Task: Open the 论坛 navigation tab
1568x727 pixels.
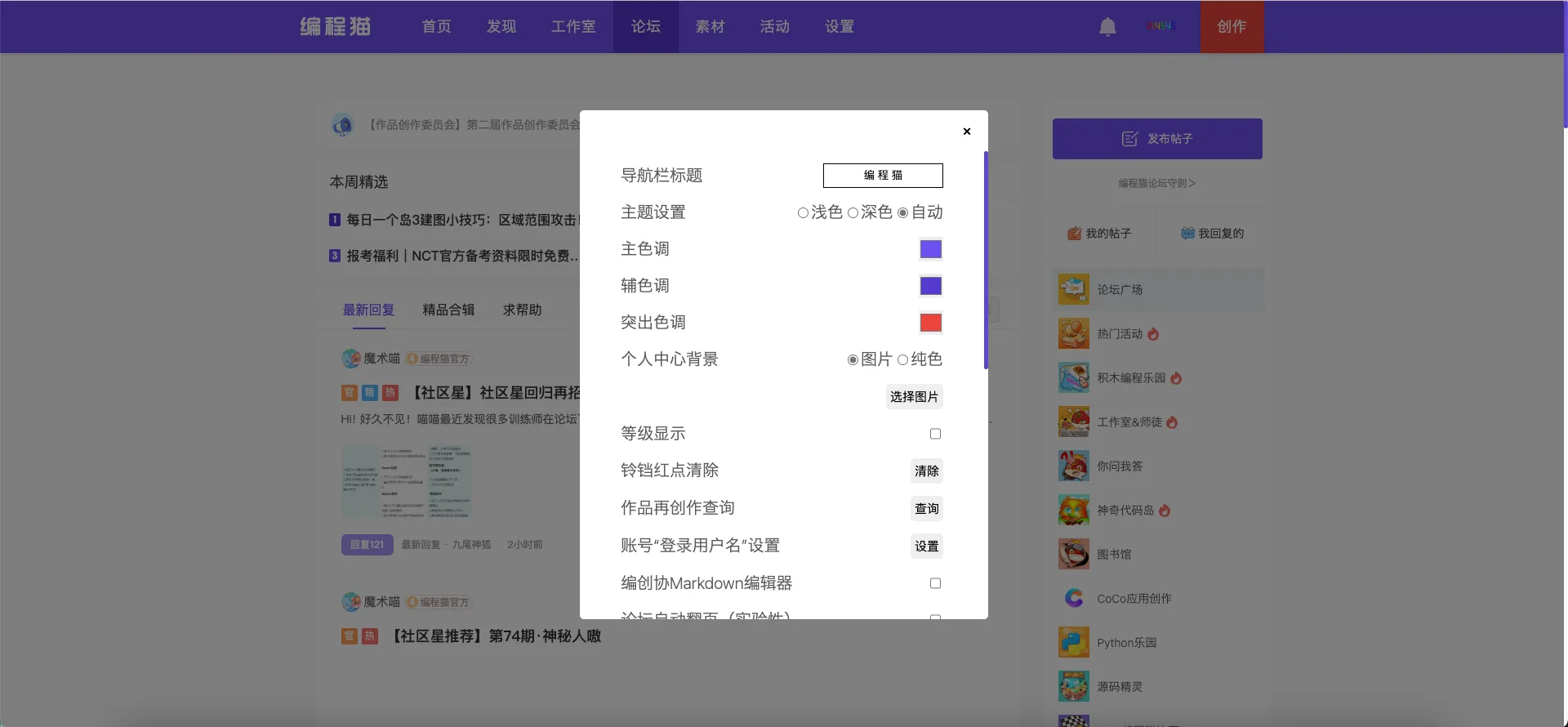Action: point(645,27)
